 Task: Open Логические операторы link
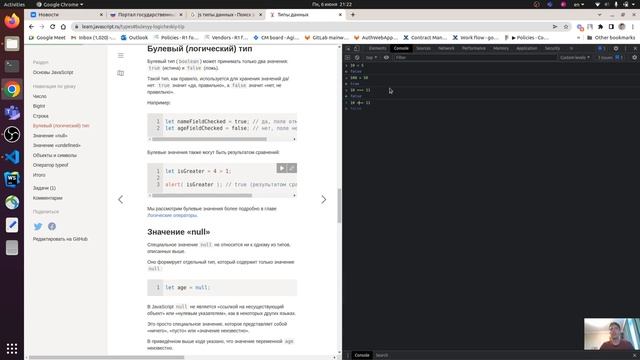(172, 215)
